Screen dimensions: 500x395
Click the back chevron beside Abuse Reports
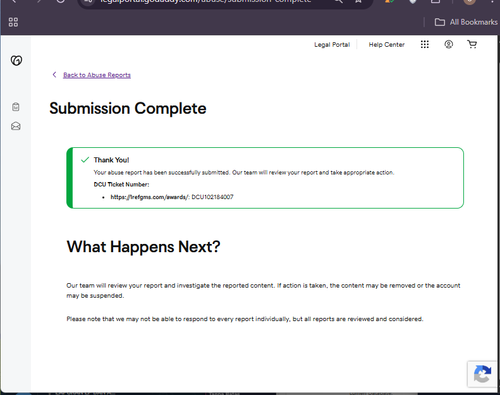point(54,75)
